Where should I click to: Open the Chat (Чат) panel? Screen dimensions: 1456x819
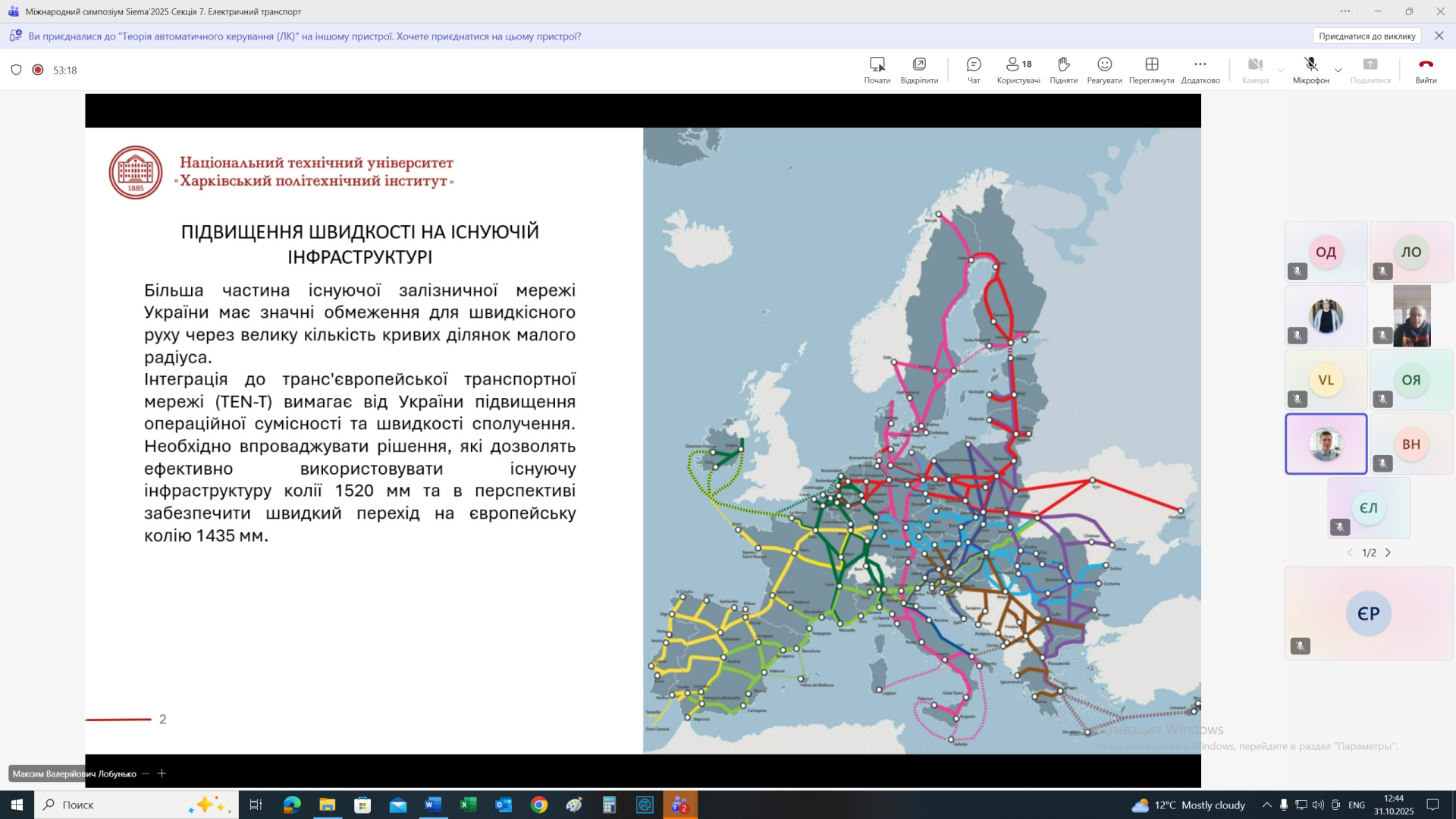[x=974, y=69]
